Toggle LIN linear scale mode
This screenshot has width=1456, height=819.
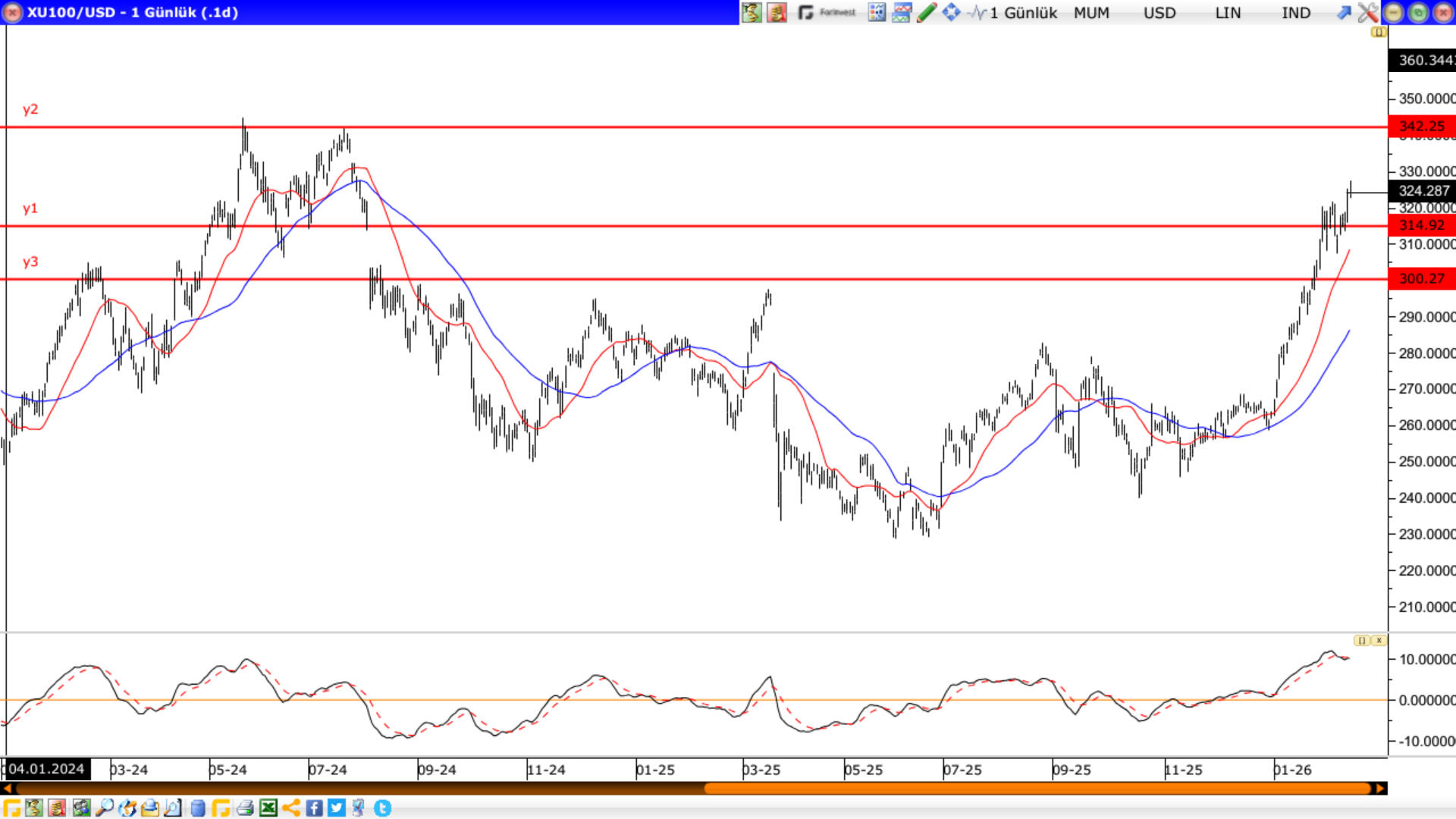tap(1228, 13)
